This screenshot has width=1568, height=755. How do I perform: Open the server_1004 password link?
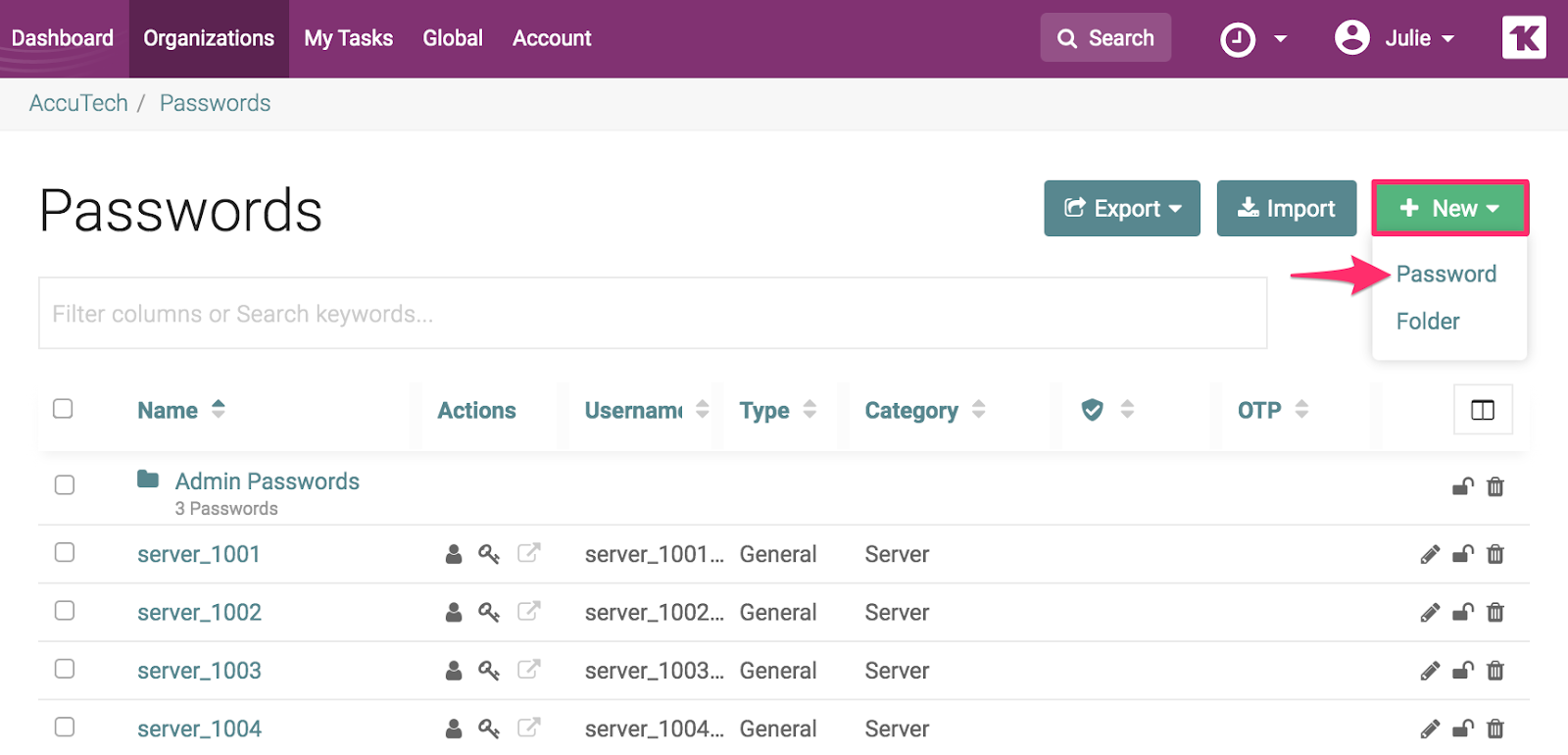click(x=199, y=730)
